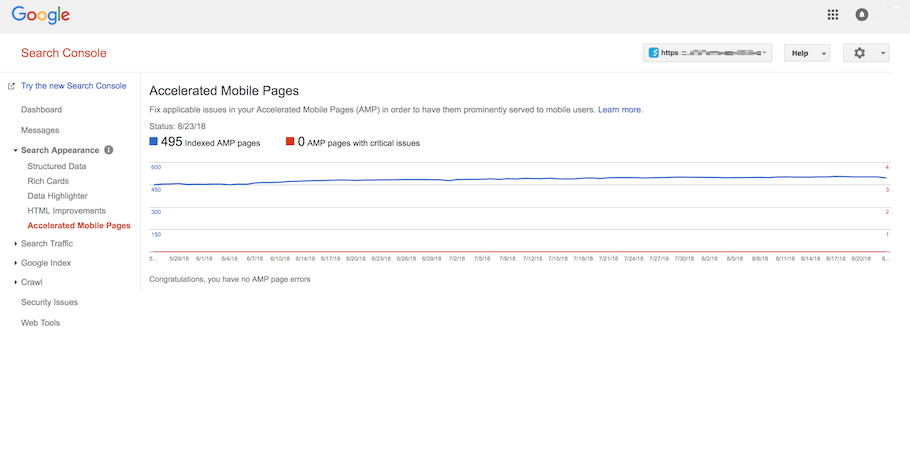Select Accelerated Mobile Pages in sidebar
The image size is (910, 453).
tap(79, 226)
